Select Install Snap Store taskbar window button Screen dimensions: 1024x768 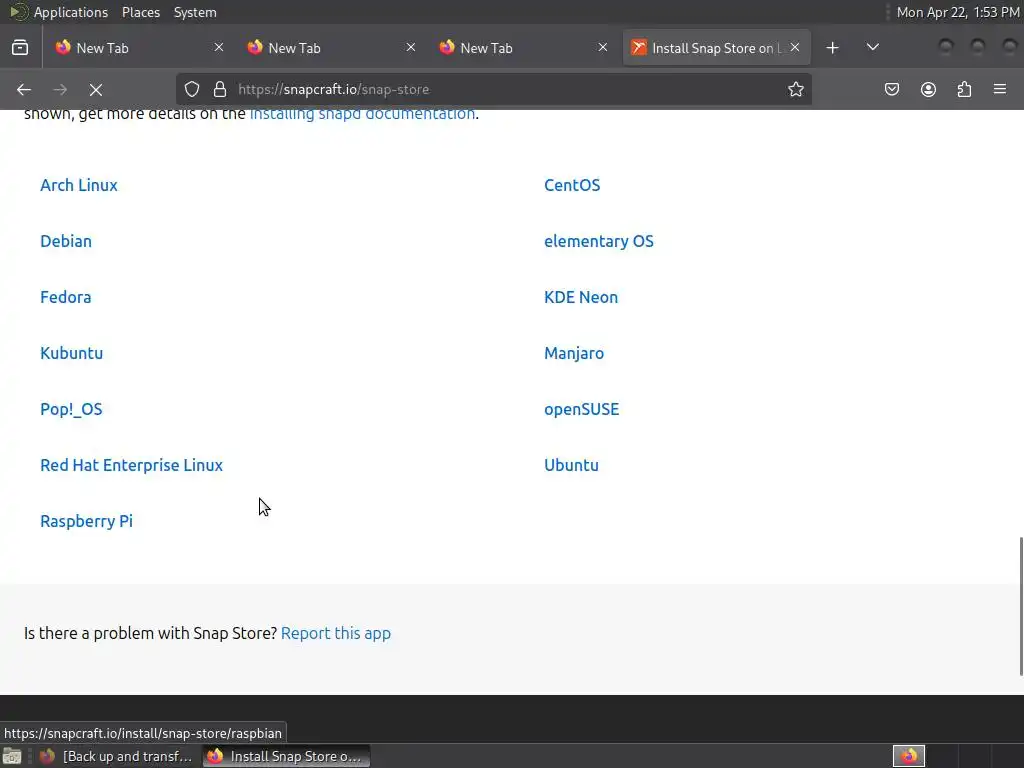point(286,757)
